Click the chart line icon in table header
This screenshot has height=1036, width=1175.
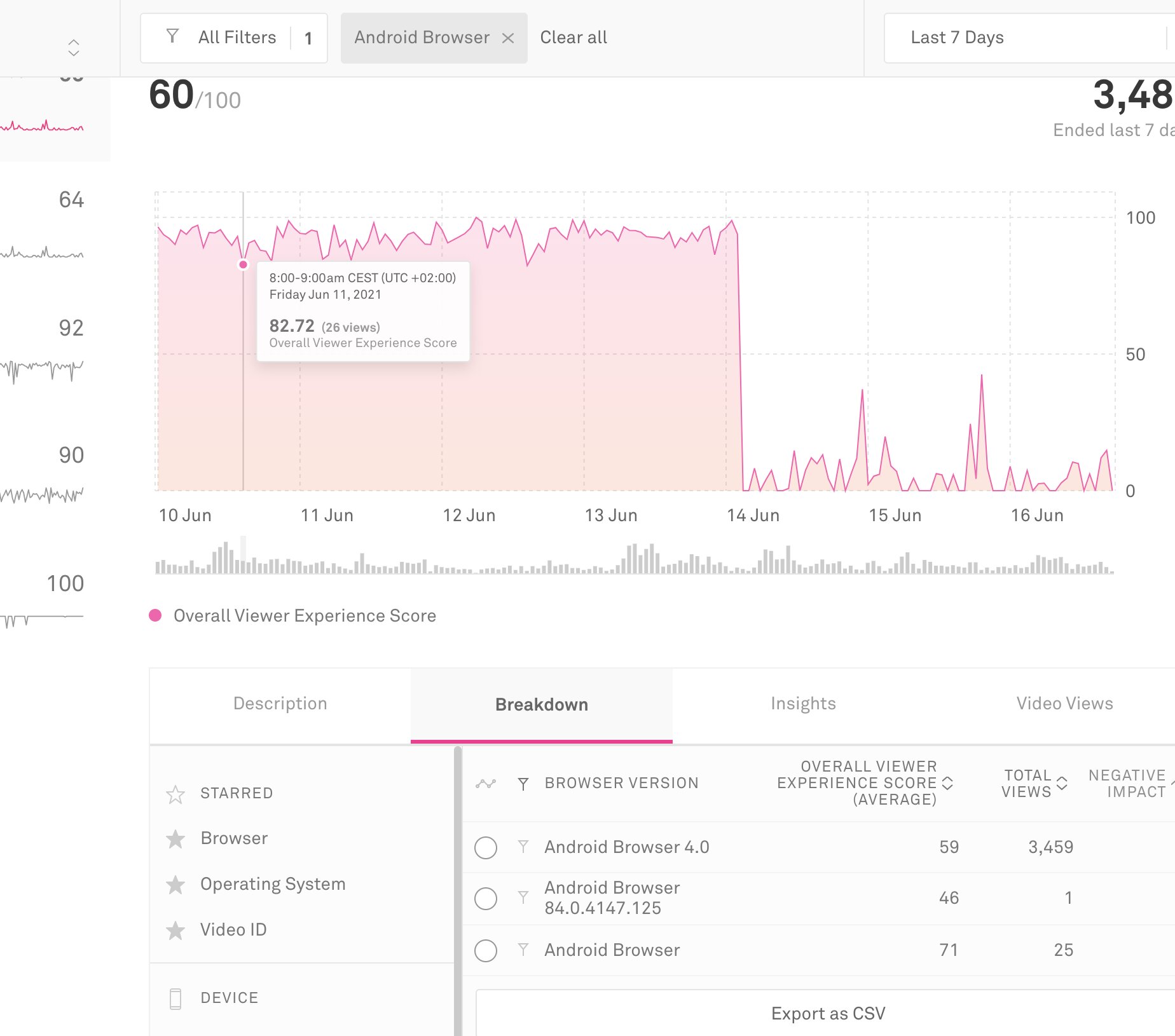point(486,784)
